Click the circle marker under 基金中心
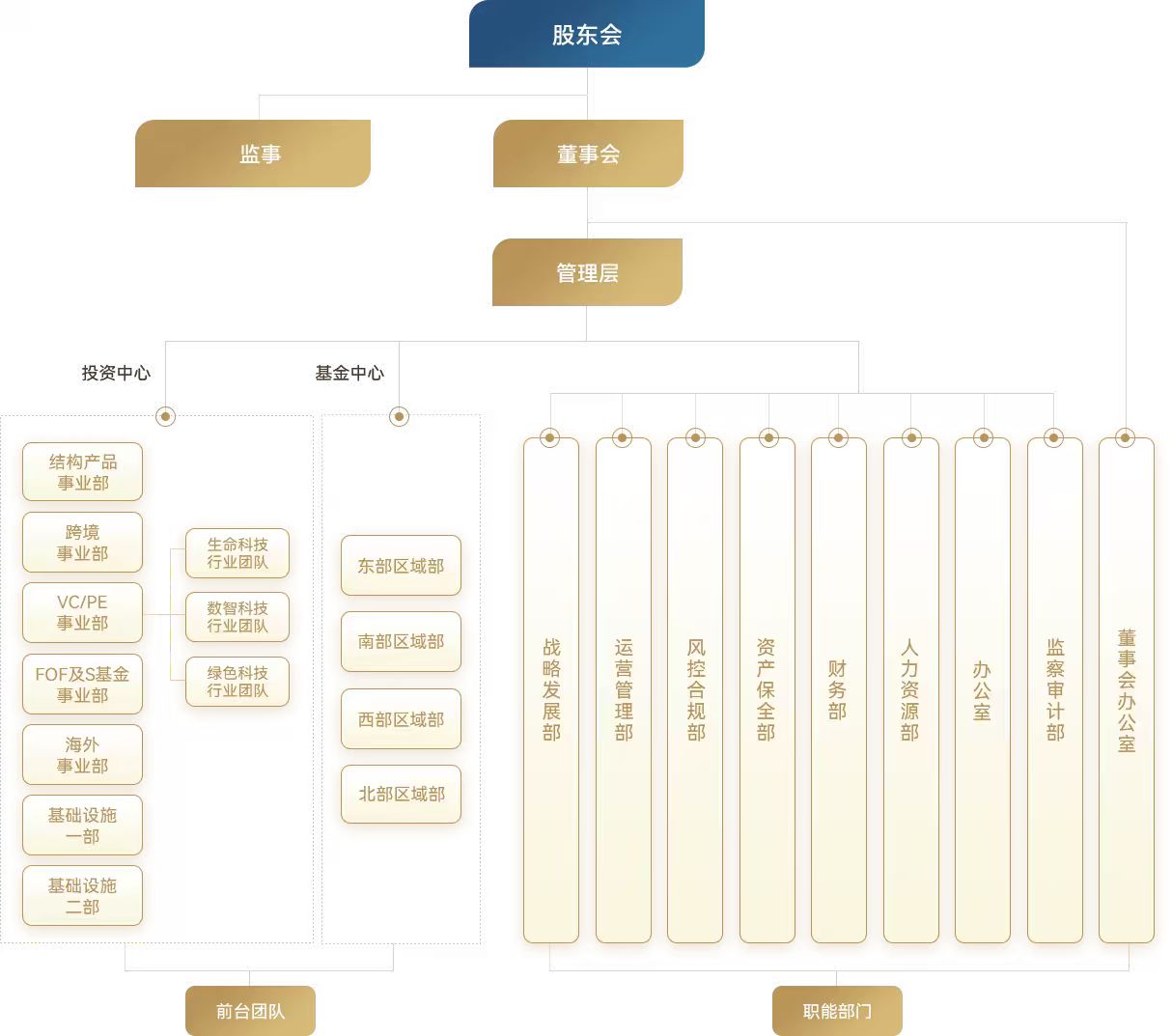 tap(399, 416)
